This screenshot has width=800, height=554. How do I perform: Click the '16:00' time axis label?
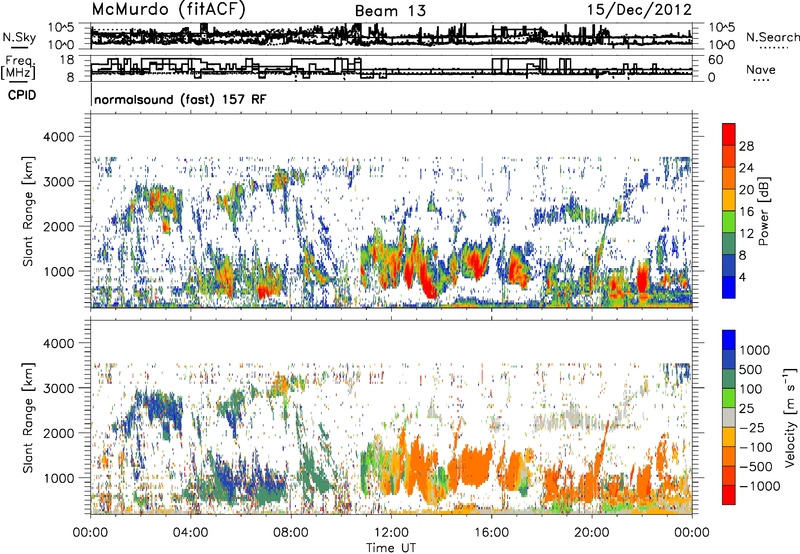point(492,533)
